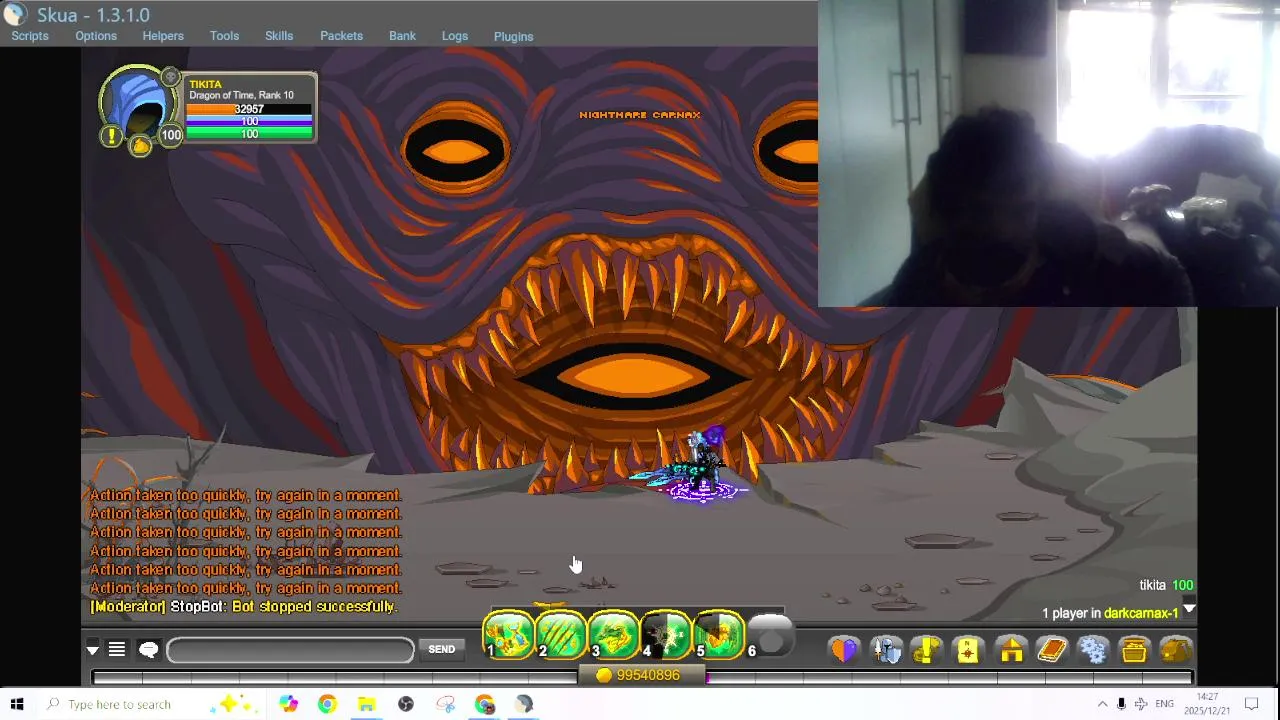This screenshot has height=720, width=1280.
Task: Open the Tools menu
Action: (x=224, y=36)
